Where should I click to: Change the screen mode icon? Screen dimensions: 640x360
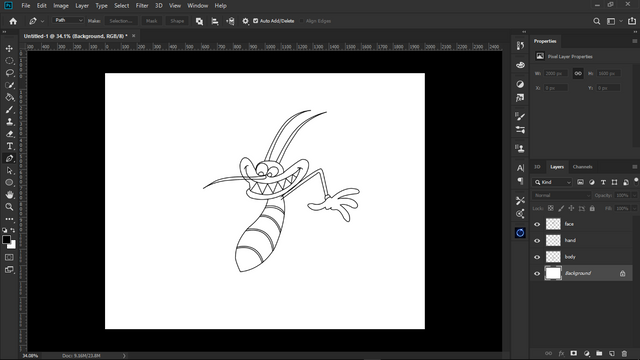tap(9, 269)
